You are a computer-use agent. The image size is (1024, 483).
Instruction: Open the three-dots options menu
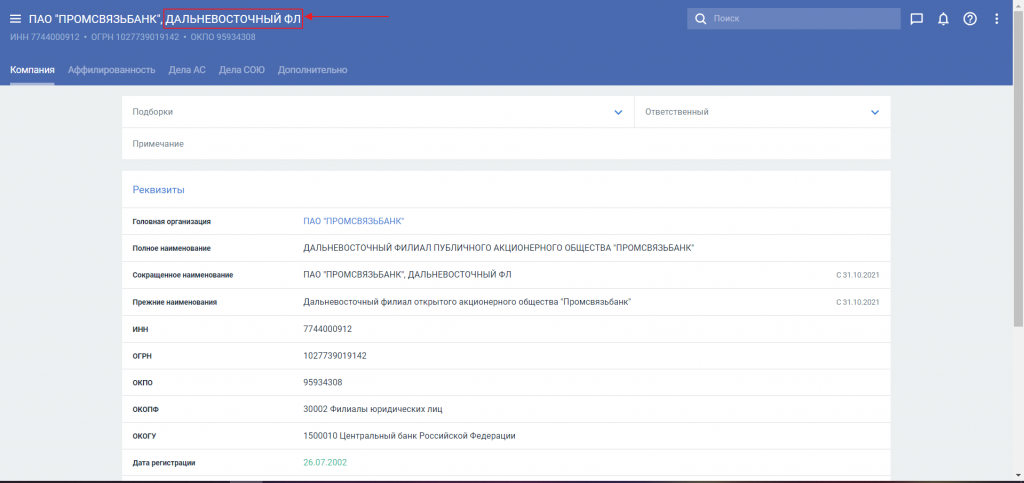(997, 19)
